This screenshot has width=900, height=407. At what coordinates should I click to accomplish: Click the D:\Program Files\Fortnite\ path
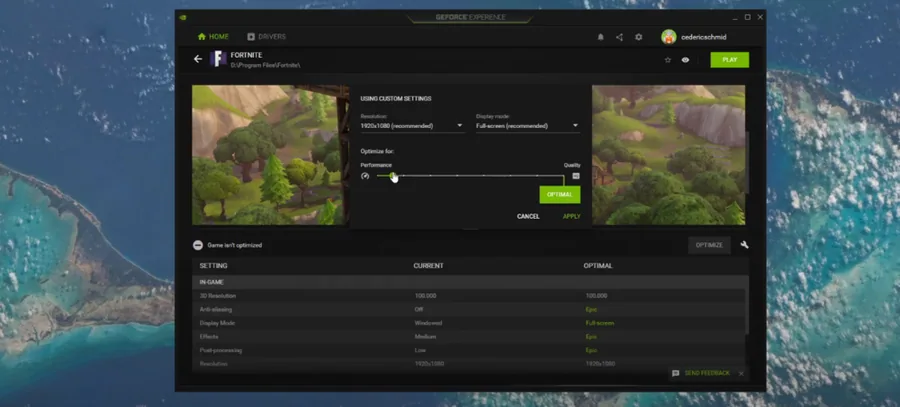265,65
